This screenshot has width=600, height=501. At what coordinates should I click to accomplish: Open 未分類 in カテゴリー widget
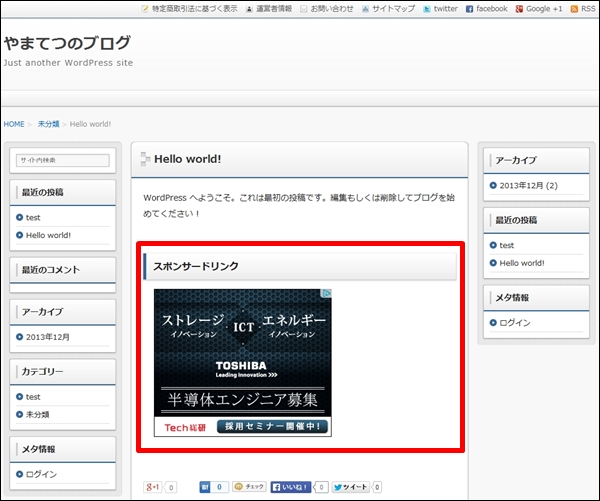pos(38,415)
